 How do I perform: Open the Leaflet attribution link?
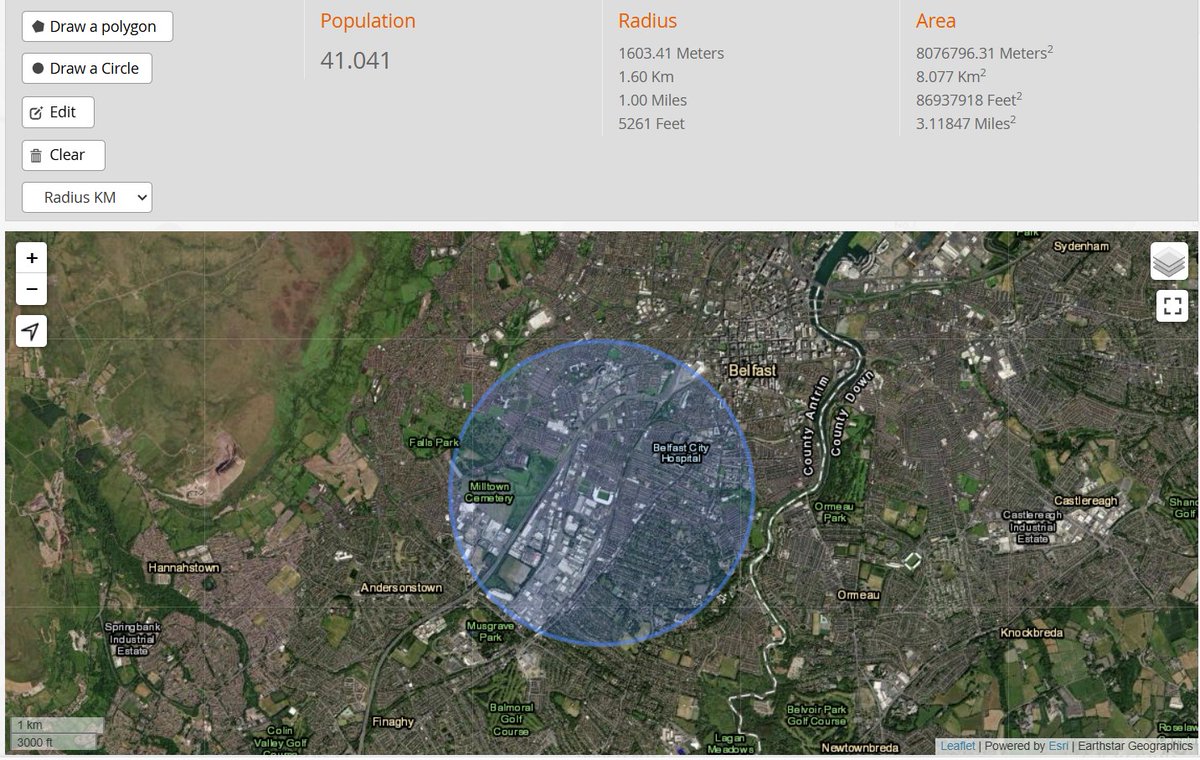957,745
